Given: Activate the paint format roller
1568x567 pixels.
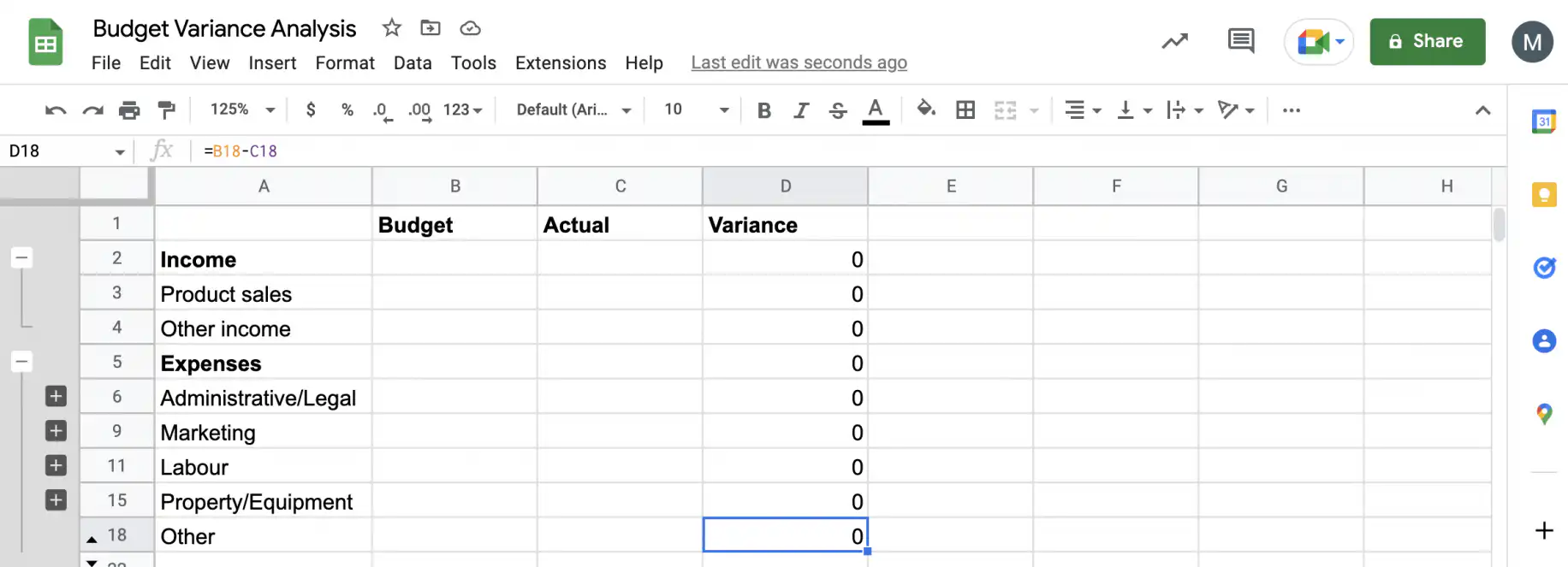Looking at the screenshot, I should click(x=167, y=110).
